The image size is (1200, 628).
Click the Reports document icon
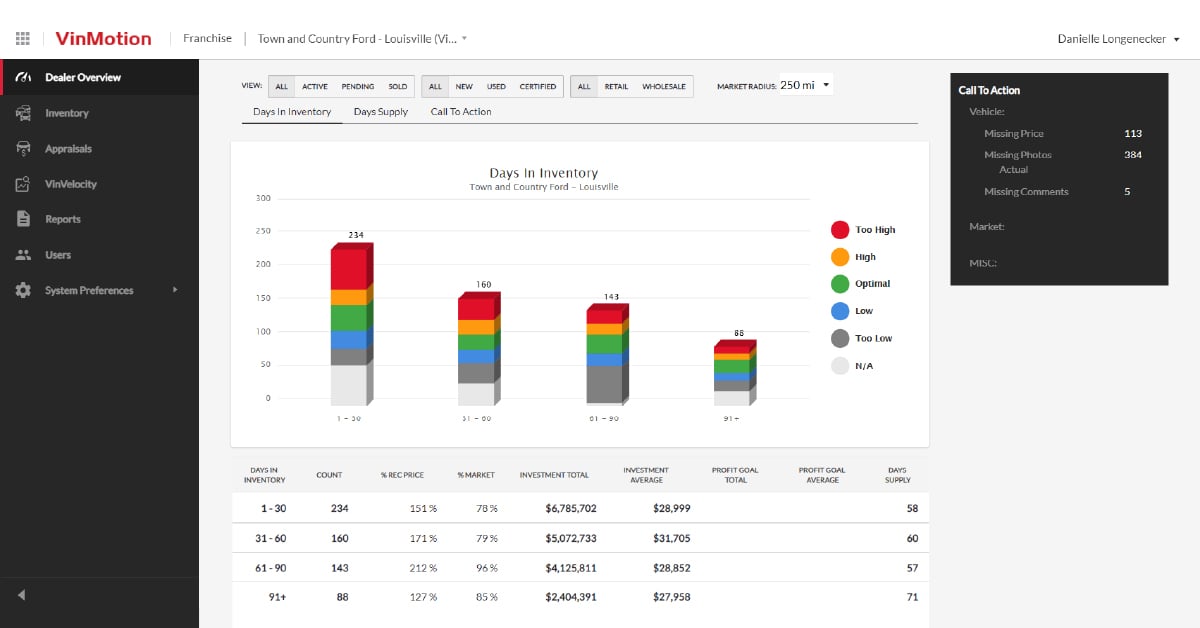[x=24, y=219]
